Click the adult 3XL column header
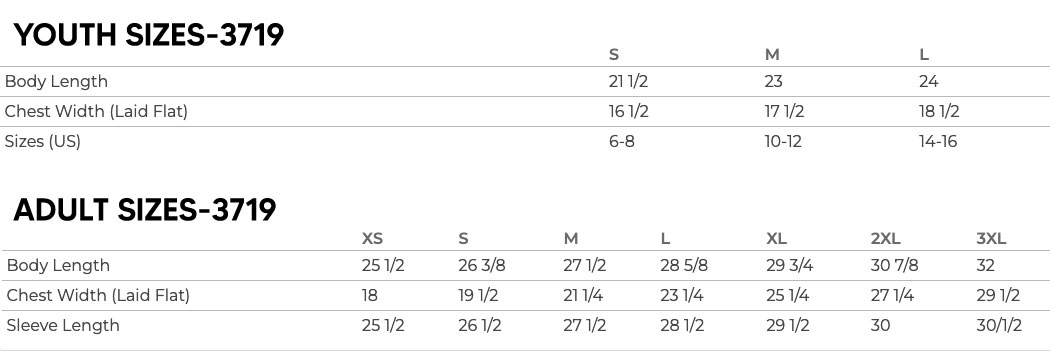Image resolution: width=1050 pixels, height=362 pixels. tap(992, 239)
